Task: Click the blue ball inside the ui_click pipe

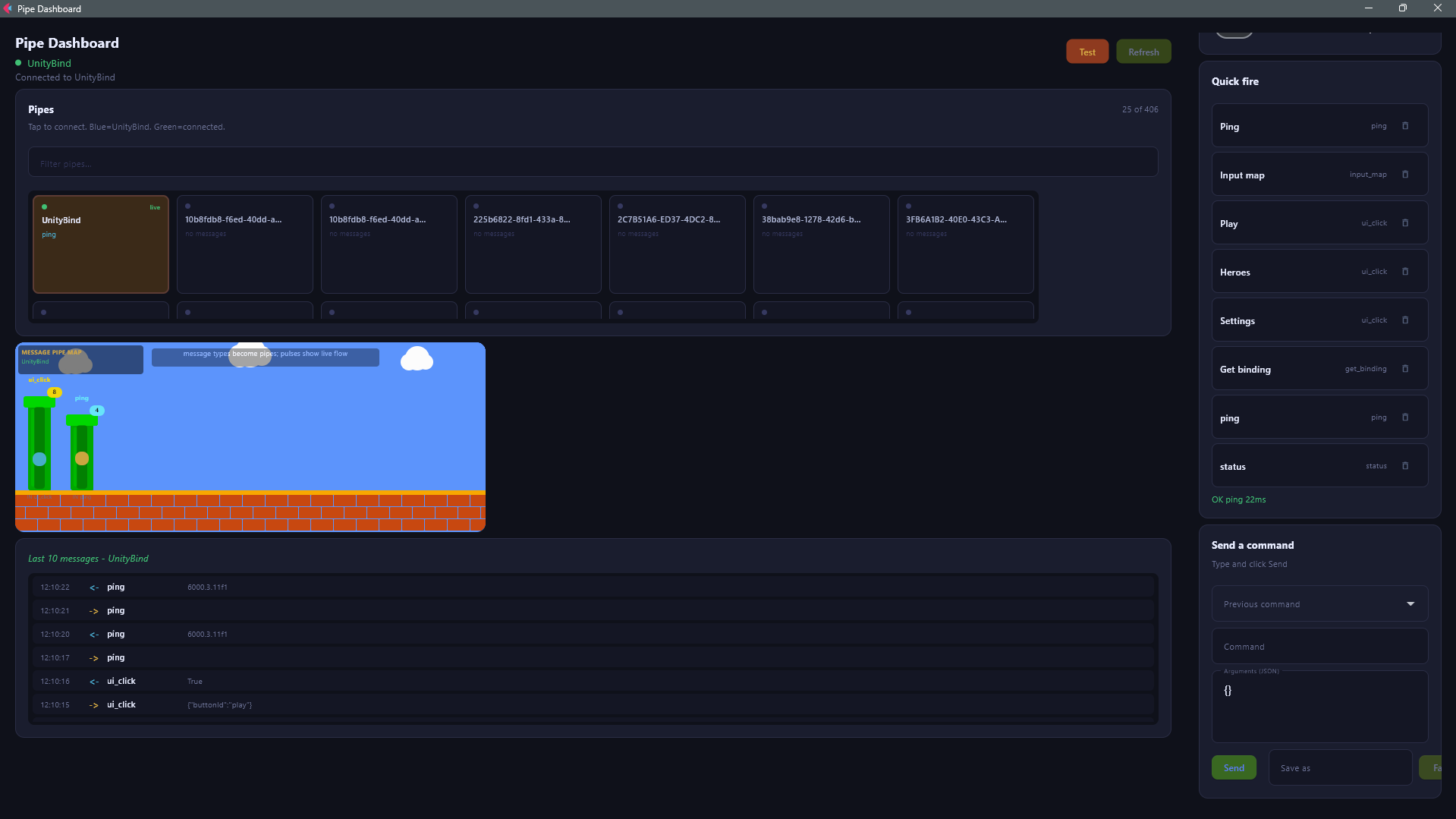Action: [x=39, y=459]
